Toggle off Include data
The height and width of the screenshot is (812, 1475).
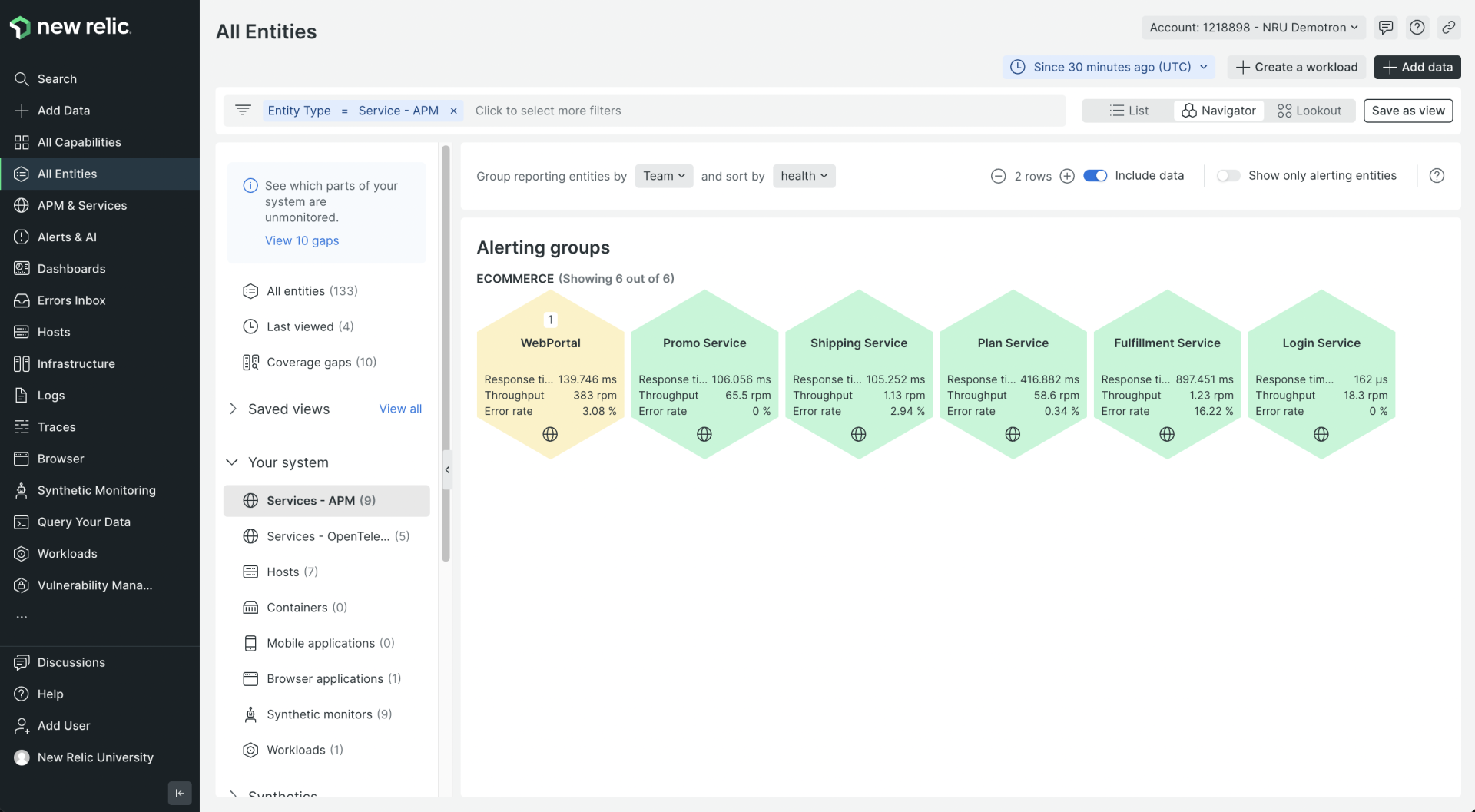1095,175
